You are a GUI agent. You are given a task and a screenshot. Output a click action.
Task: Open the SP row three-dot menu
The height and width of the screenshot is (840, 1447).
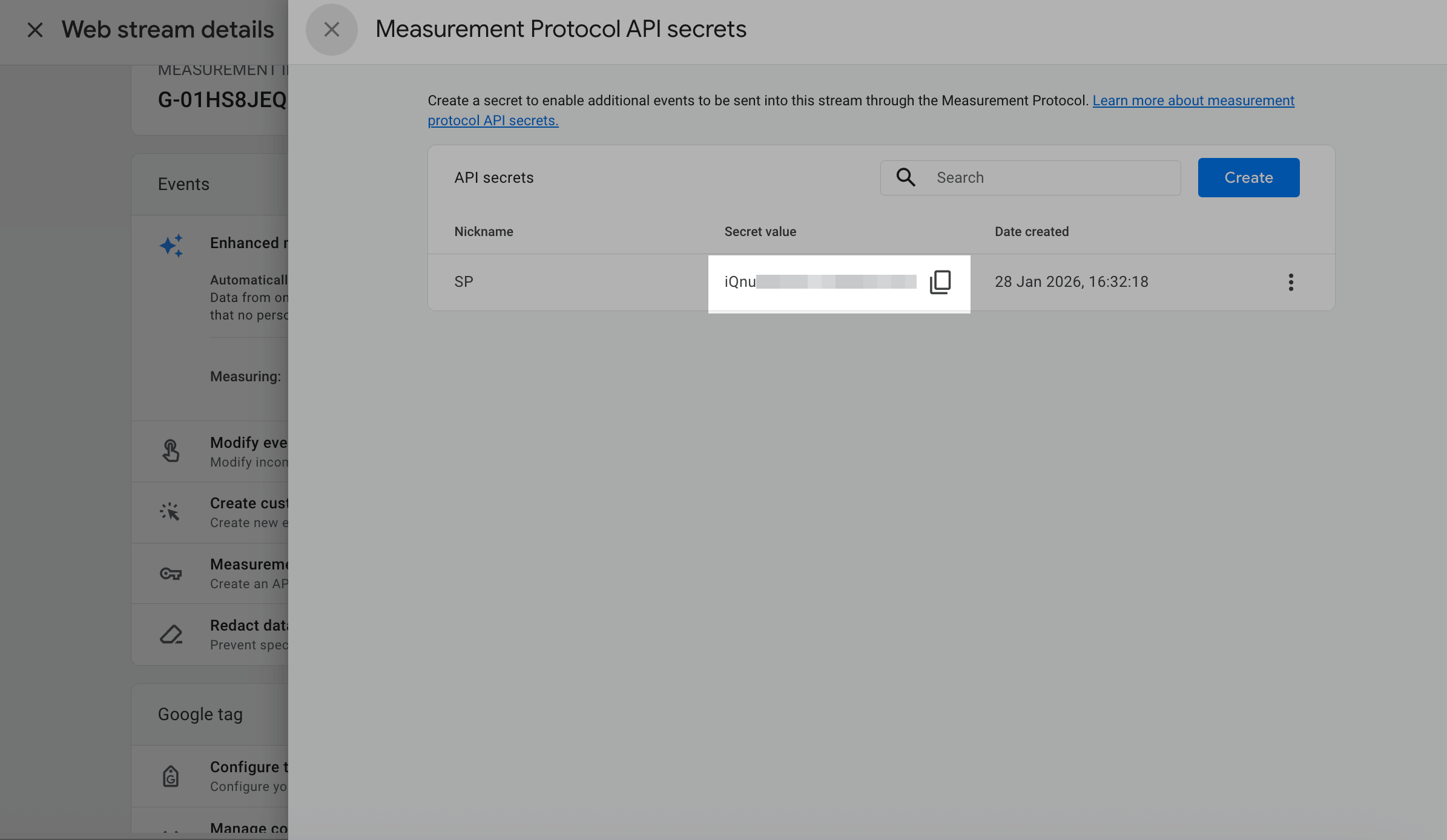(x=1290, y=282)
